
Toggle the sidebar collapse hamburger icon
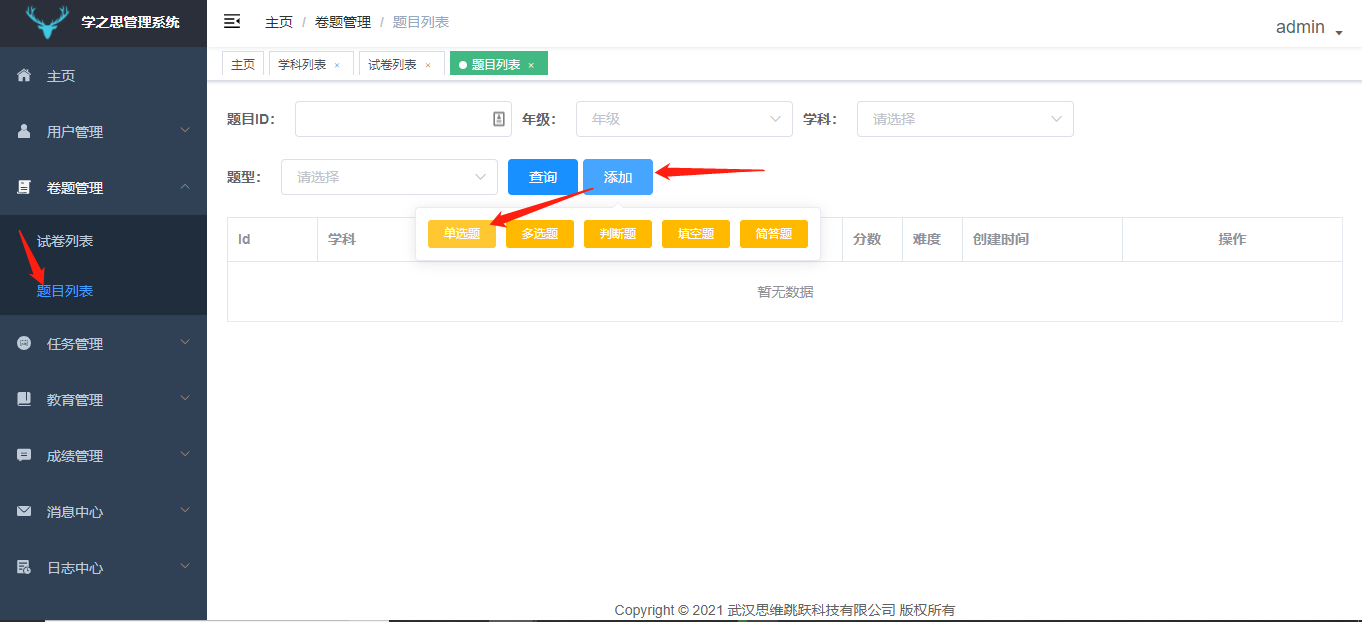tap(232, 21)
